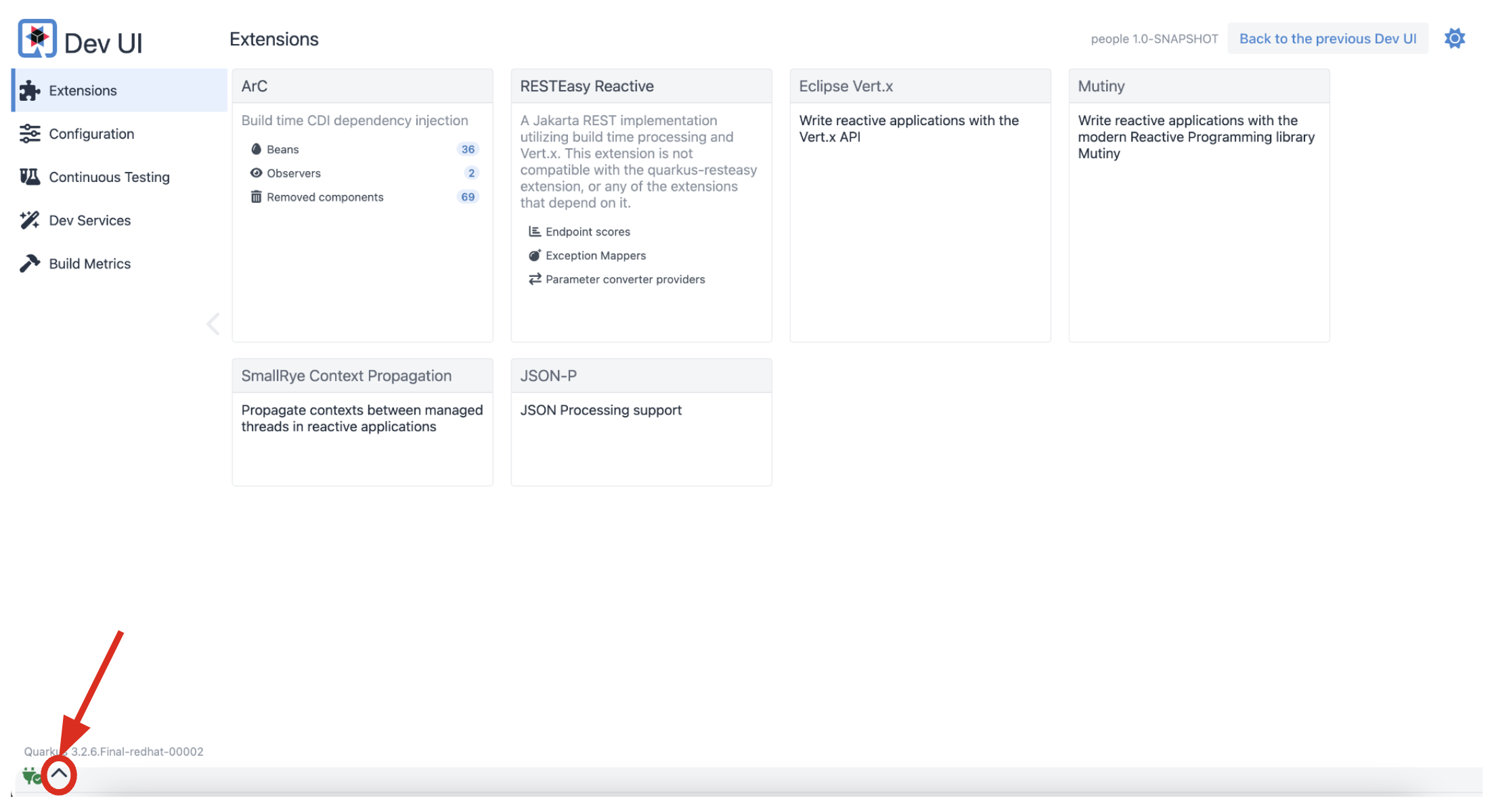1492x812 pixels.
Task: Open the Observers link in ArC
Action: coord(294,173)
